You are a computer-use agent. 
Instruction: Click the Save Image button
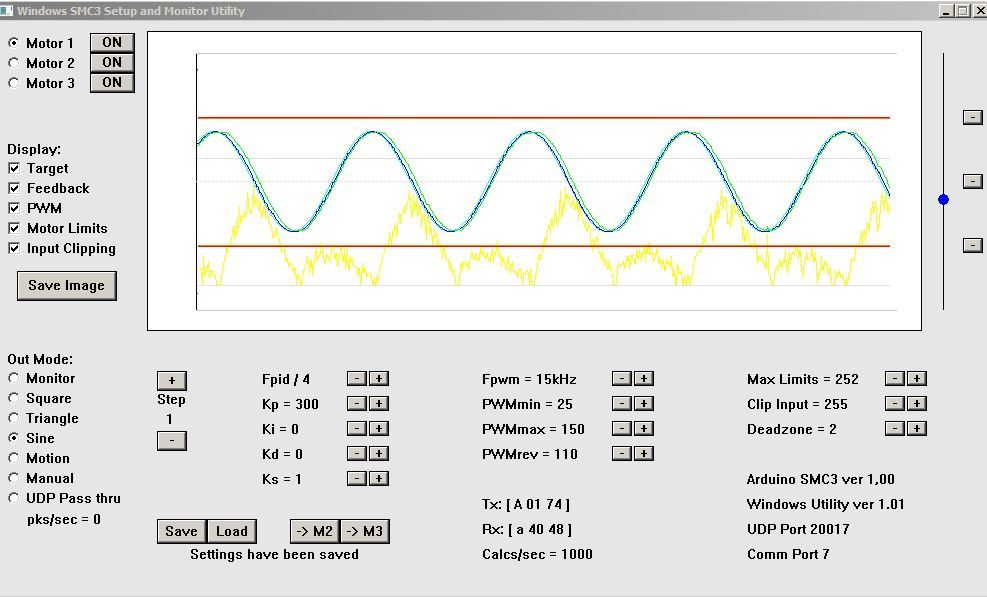(66, 285)
